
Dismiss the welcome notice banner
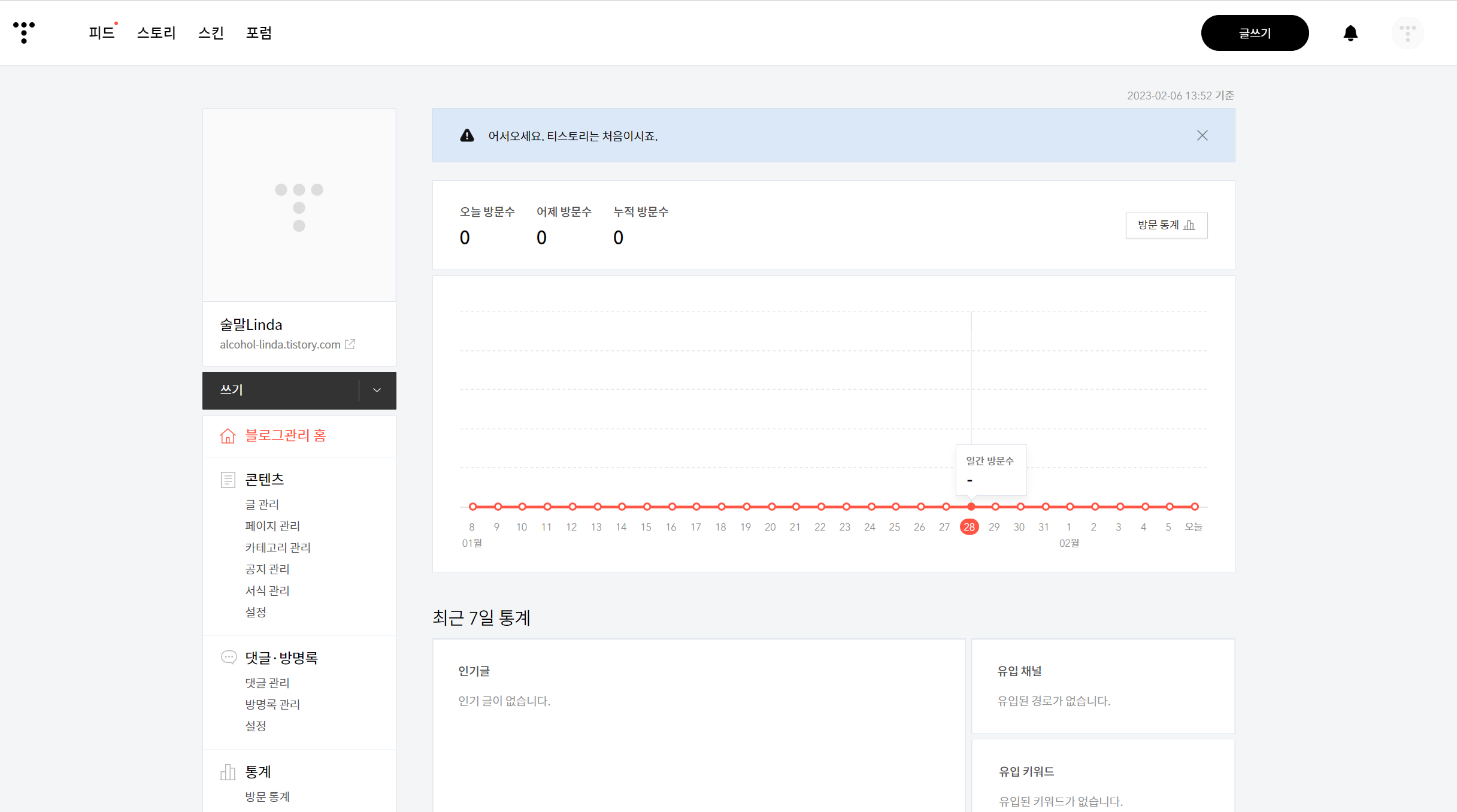click(1202, 135)
